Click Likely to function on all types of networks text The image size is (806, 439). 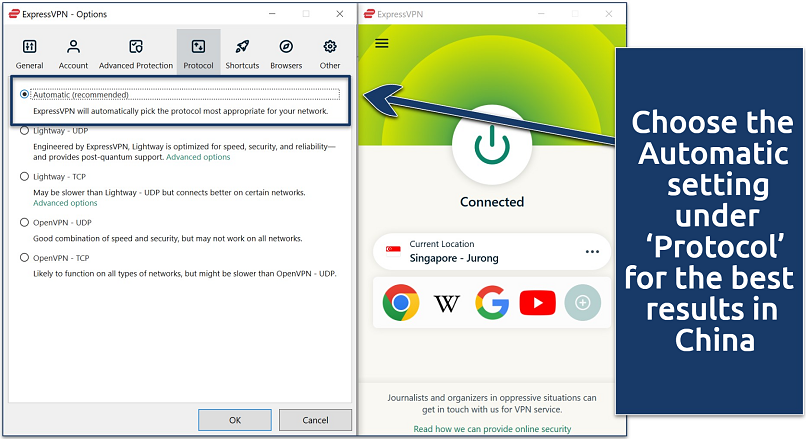click(185, 273)
